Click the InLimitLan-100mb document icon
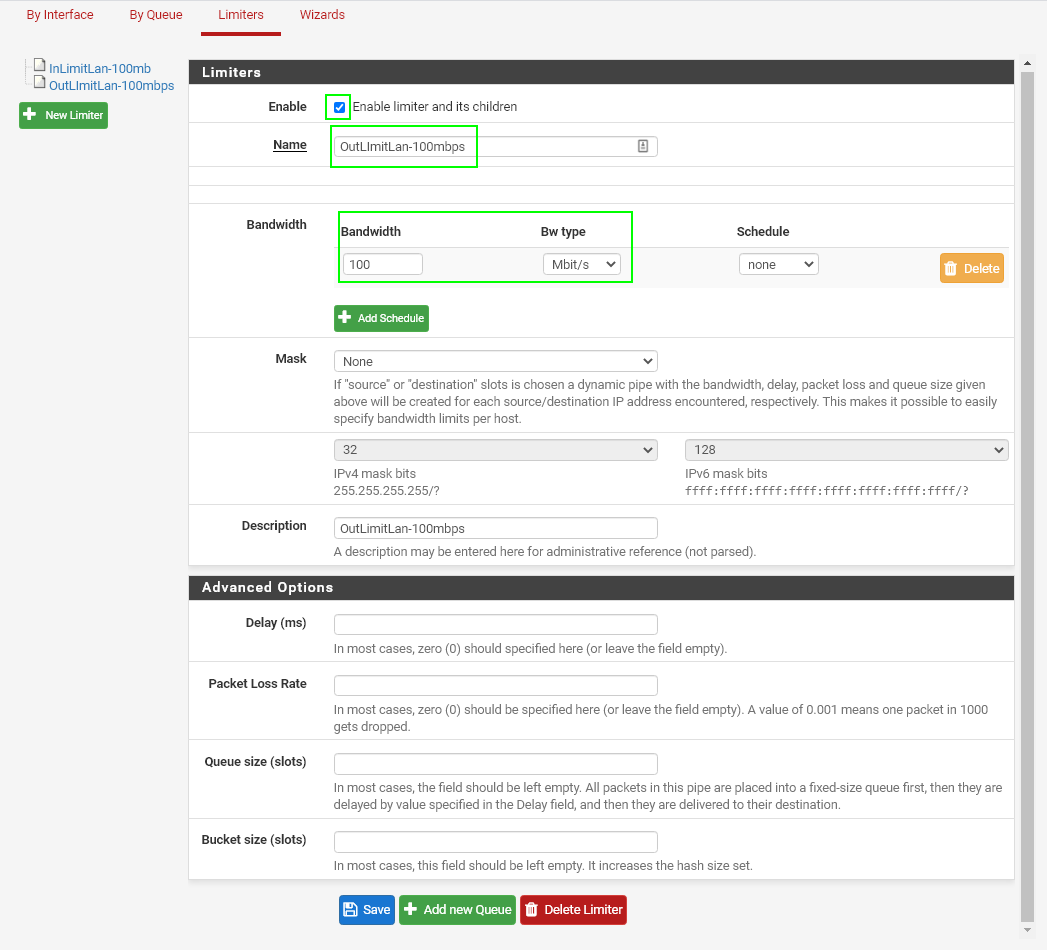The height and width of the screenshot is (950, 1047). point(39,65)
